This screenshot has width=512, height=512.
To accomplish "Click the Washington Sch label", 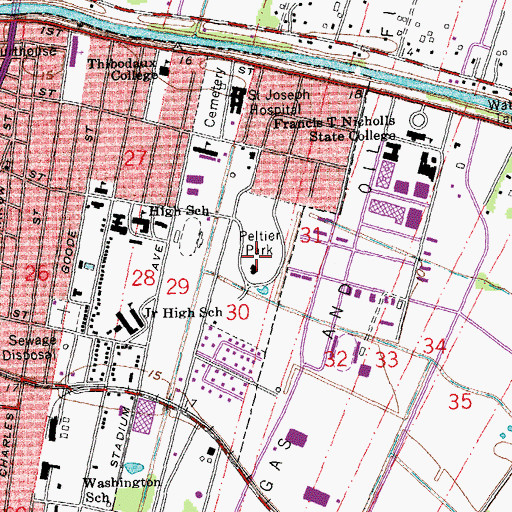I will coord(122,489).
